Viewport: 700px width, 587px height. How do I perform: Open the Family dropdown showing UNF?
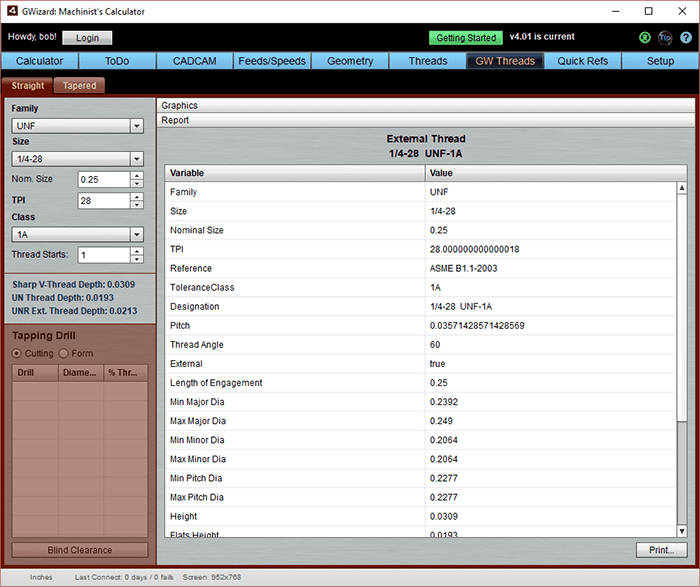[x=137, y=126]
